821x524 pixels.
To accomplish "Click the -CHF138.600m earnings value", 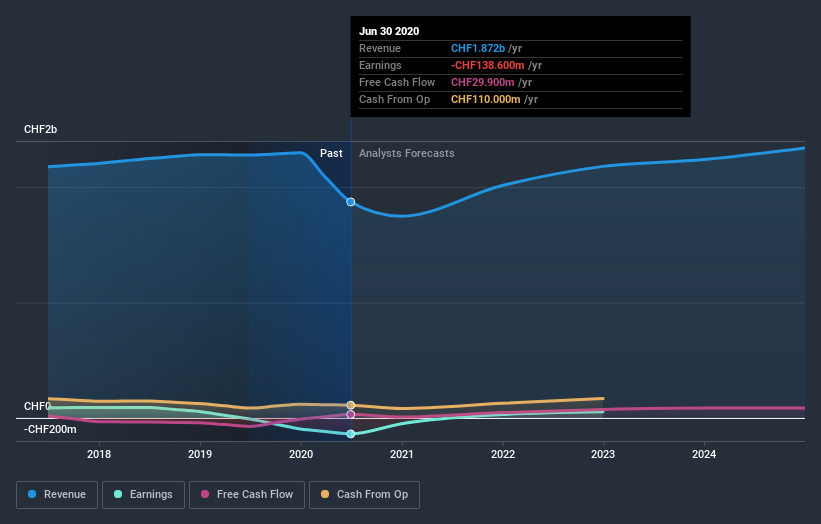I will click(x=487, y=65).
